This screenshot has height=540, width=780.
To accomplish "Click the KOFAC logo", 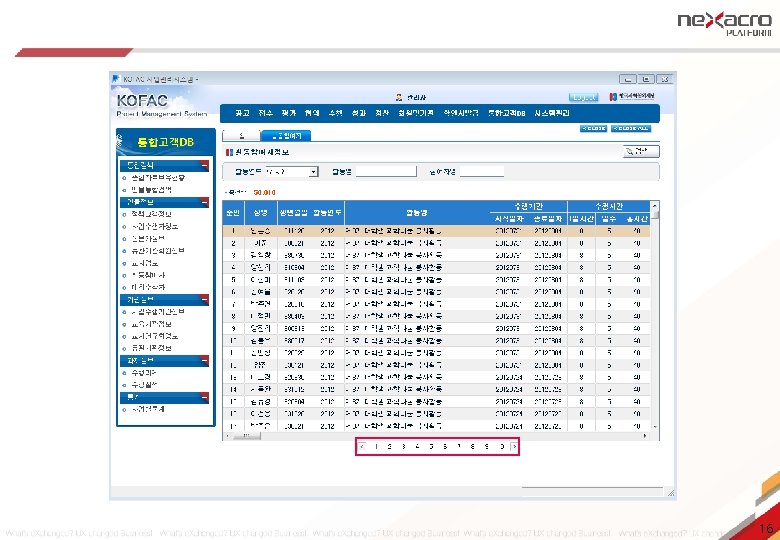I will click(x=142, y=100).
